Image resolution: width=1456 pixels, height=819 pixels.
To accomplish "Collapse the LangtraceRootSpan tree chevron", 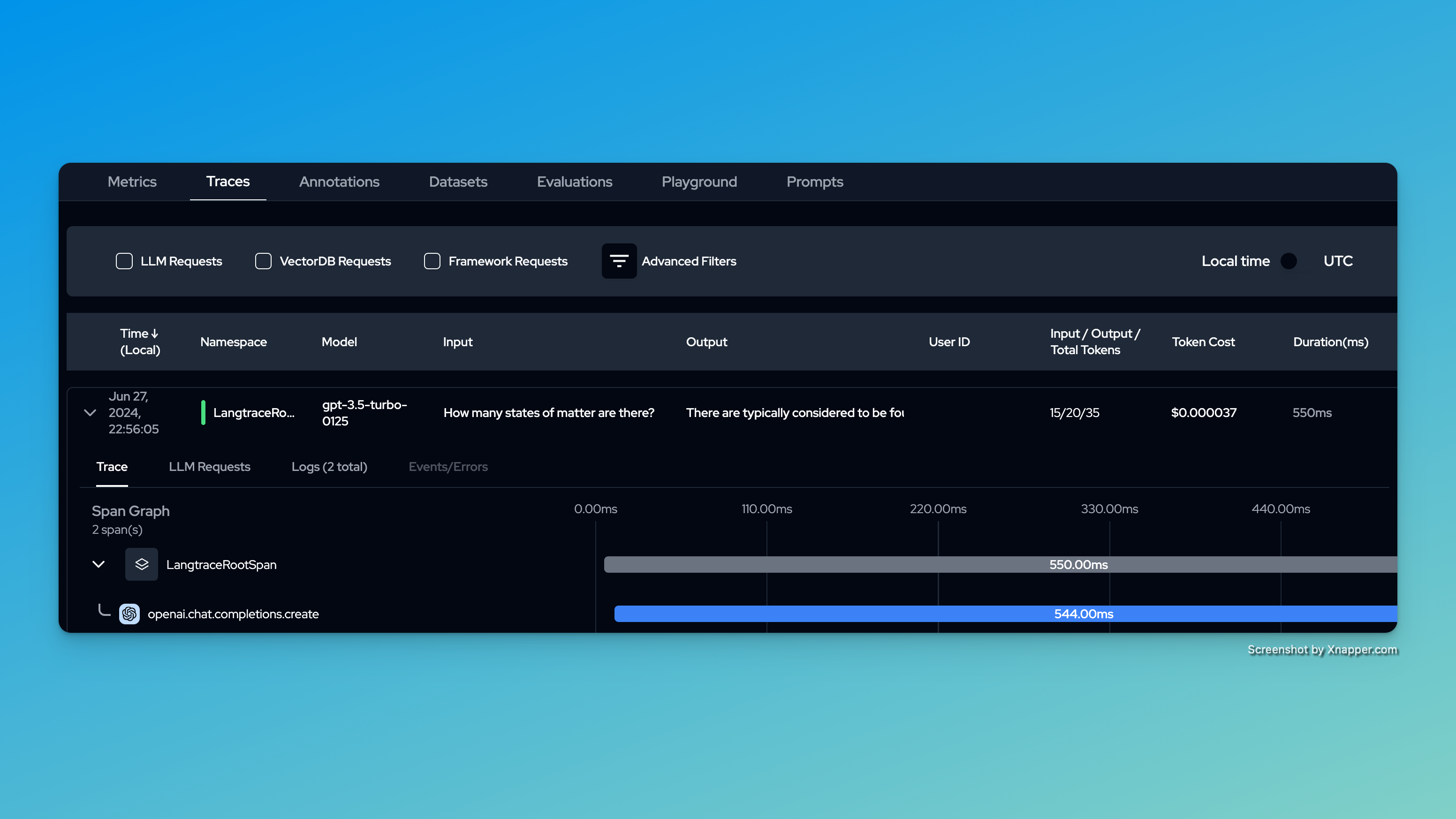I will [x=99, y=564].
